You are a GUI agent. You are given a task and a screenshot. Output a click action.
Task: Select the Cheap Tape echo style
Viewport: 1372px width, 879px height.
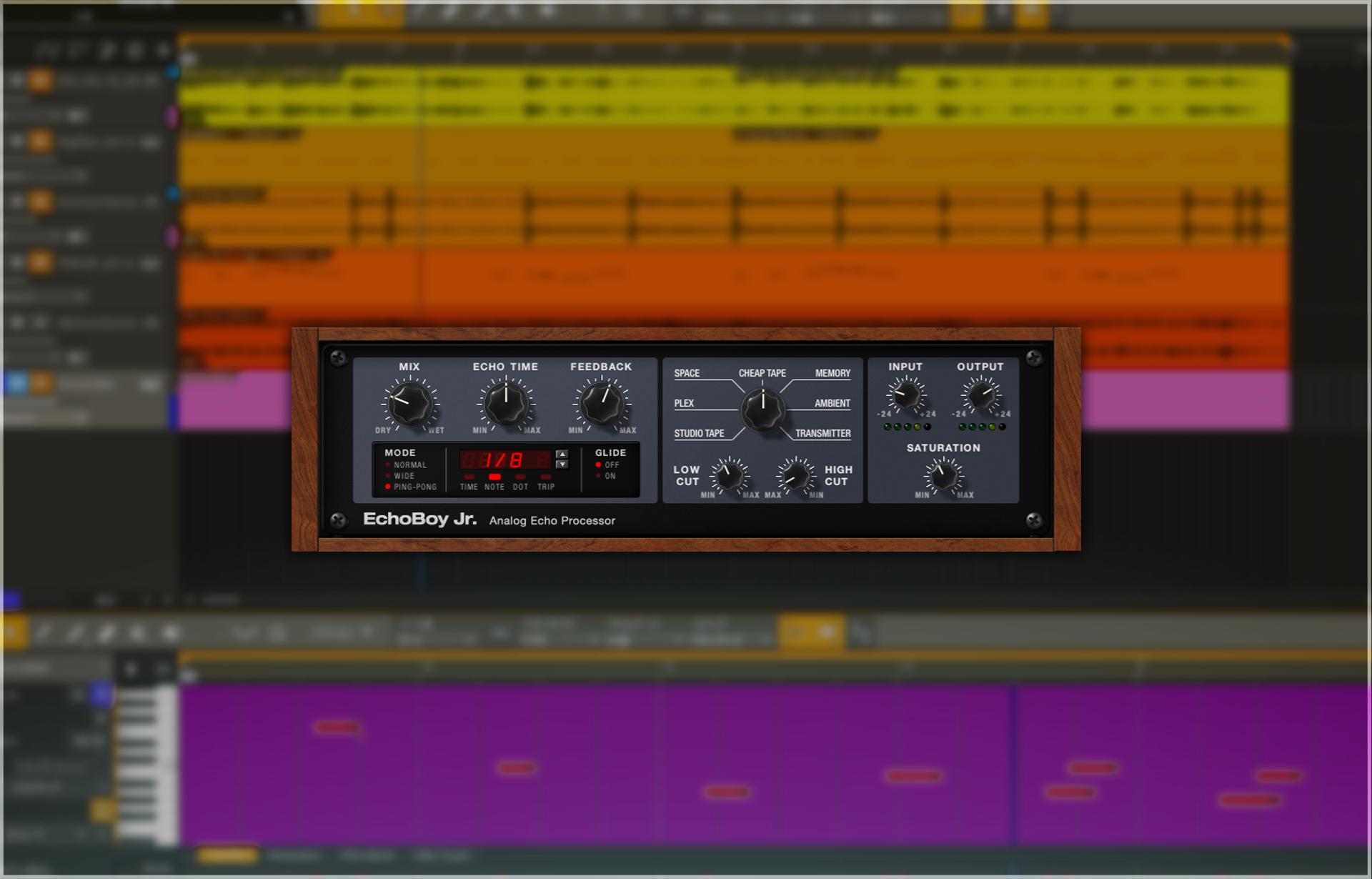pyautogui.click(x=762, y=373)
